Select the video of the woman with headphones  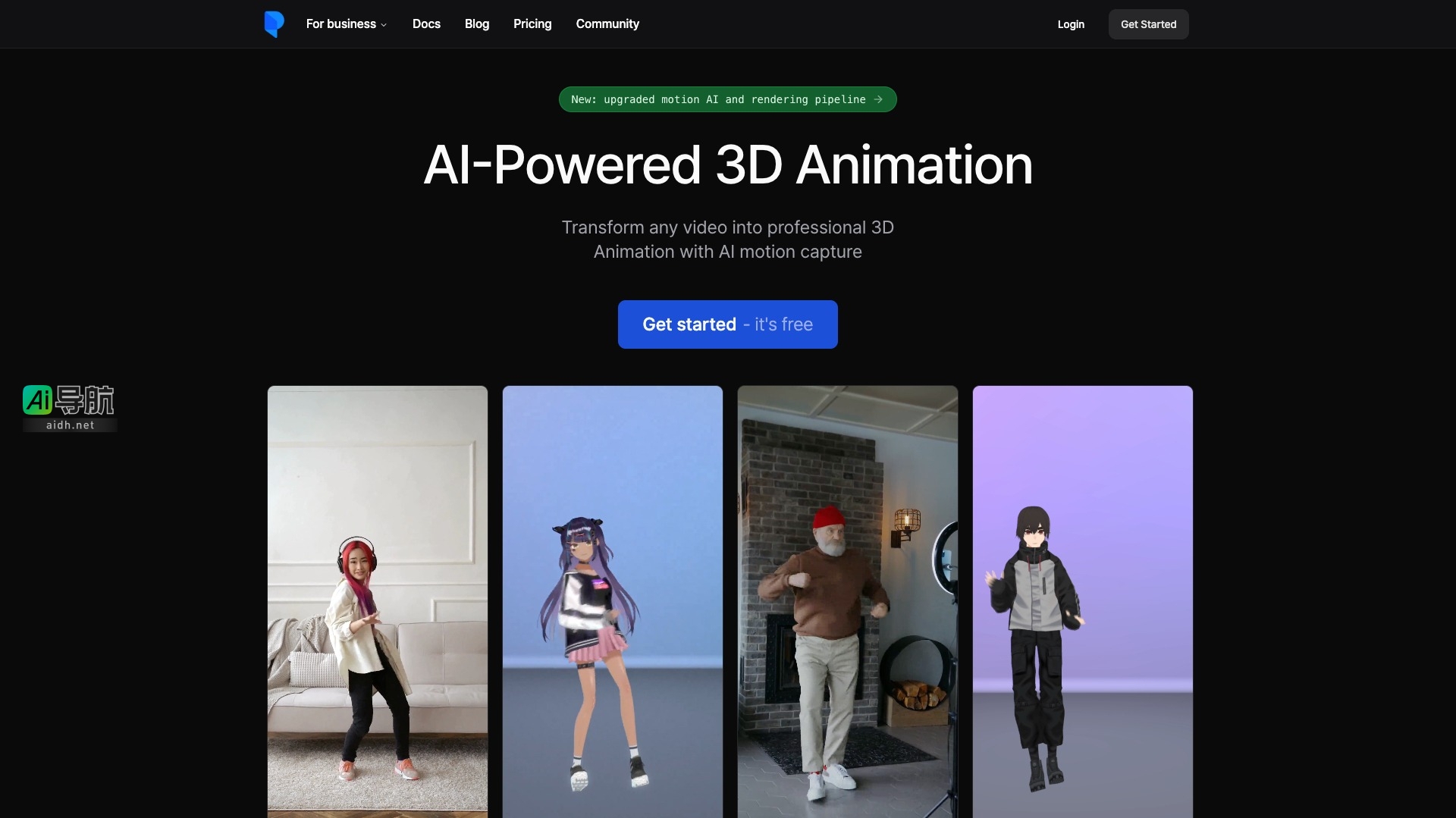pos(377,600)
